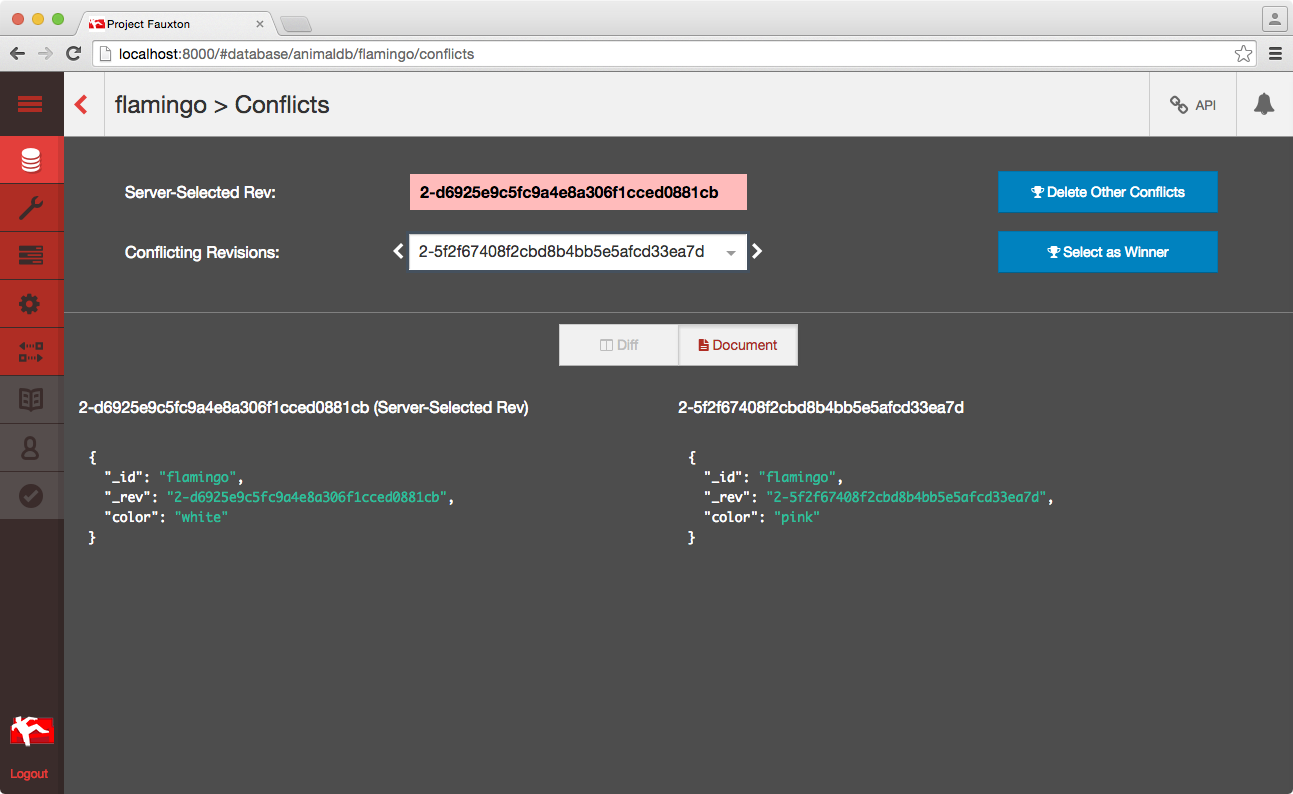Open the Configuration gear icon

tap(31, 304)
